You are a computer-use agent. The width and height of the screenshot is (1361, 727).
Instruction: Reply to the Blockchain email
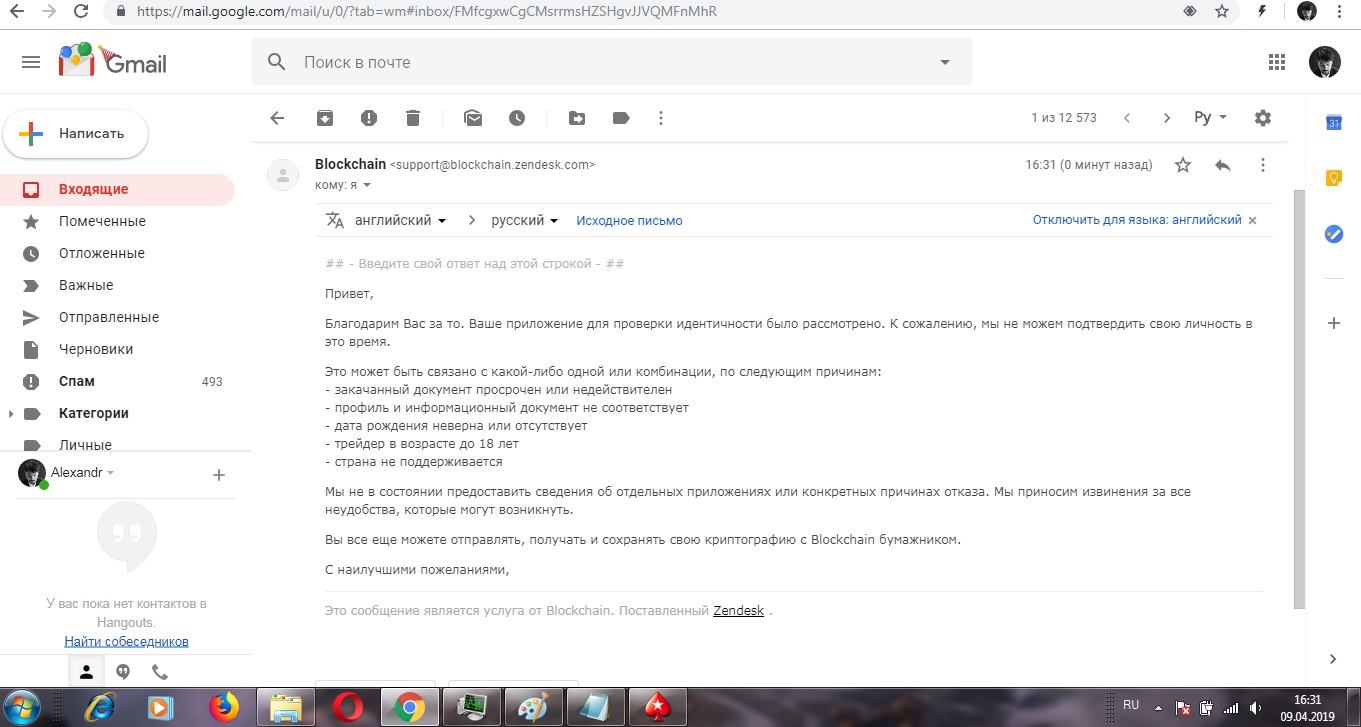pyautogui.click(x=1222, y=165)
